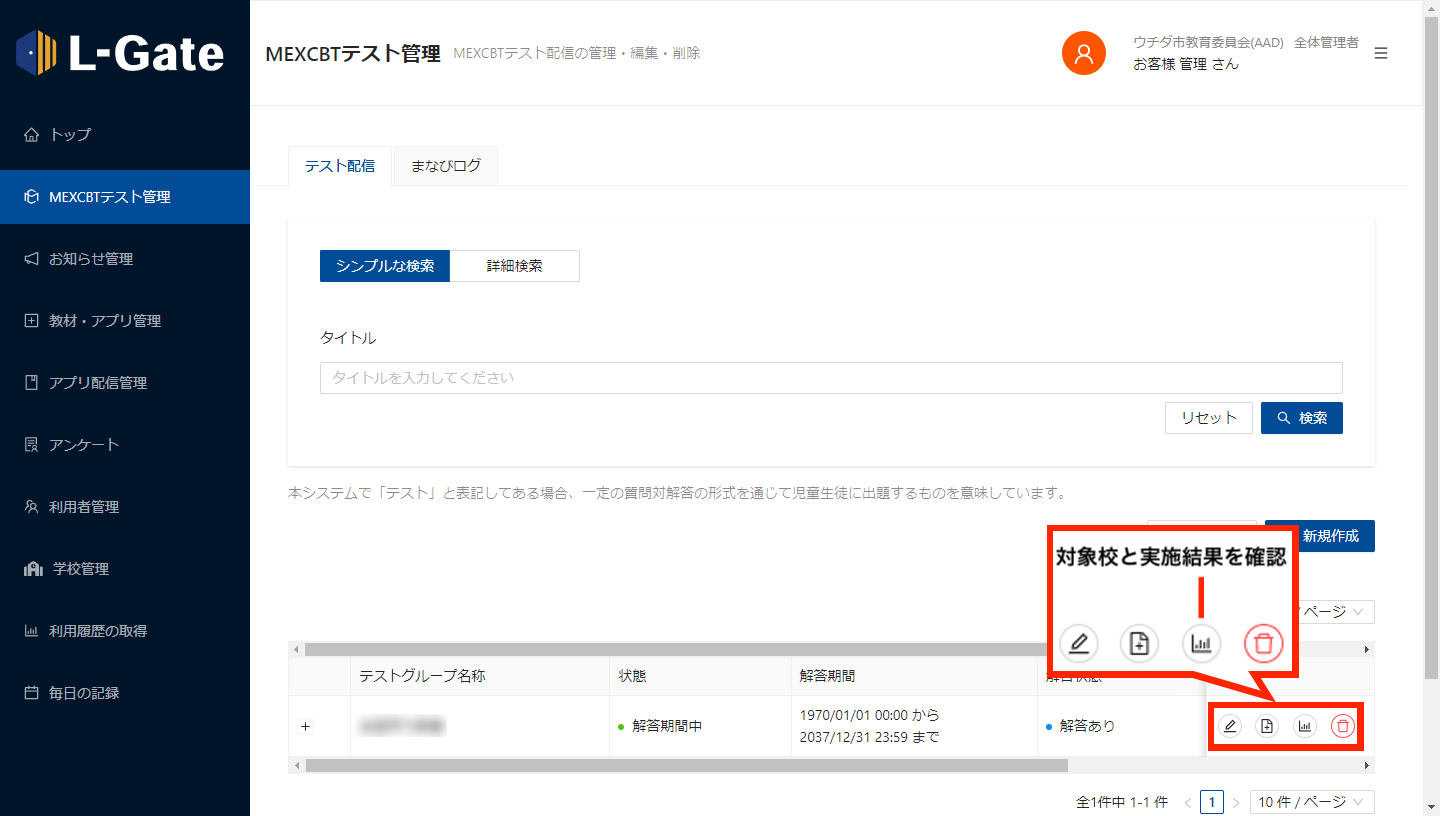This screenshot has width=1440, height=816.
Task: Open the per-page dropdown above the table
Action: click(x=1335, y=611)
